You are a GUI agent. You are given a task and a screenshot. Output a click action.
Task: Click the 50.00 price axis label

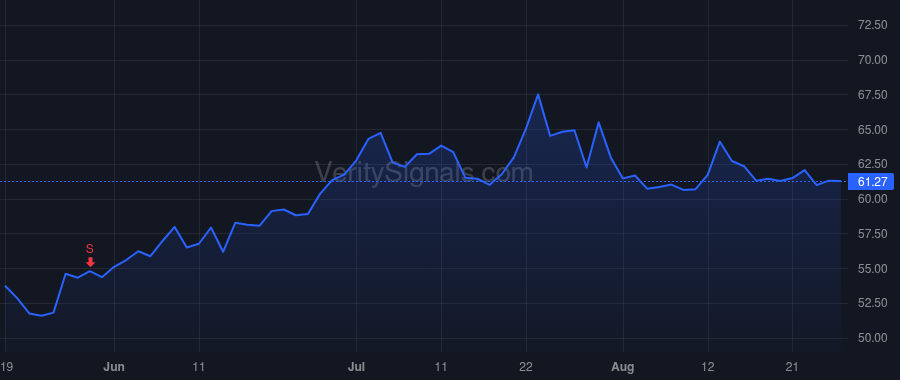point(872,338)
